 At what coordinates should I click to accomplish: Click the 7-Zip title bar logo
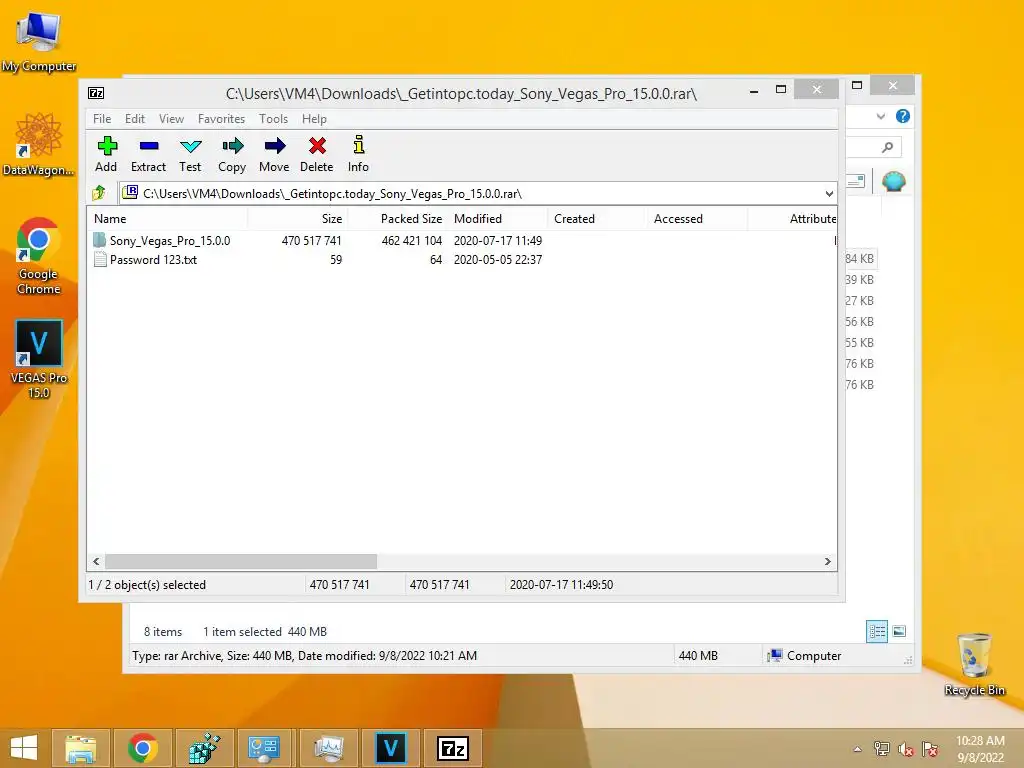96,93
